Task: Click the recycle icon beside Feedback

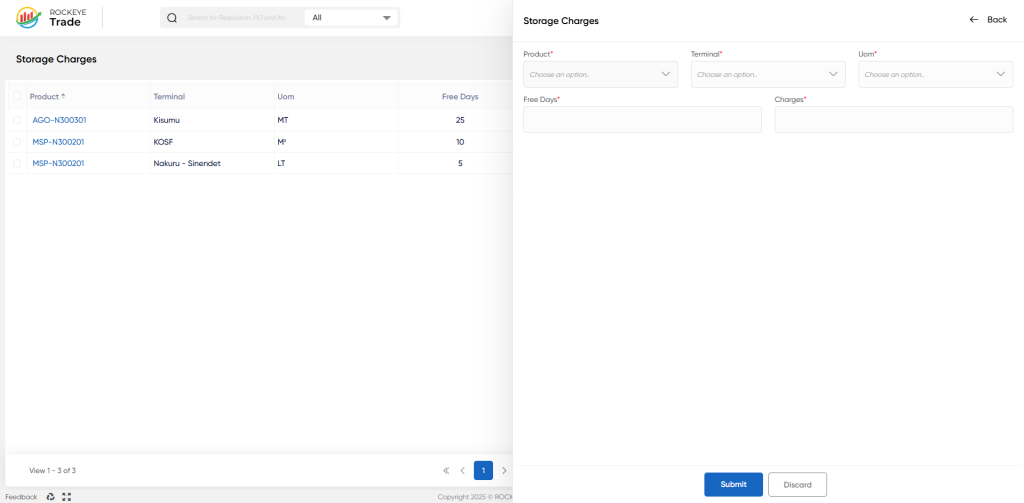Action: pos(51,496)
